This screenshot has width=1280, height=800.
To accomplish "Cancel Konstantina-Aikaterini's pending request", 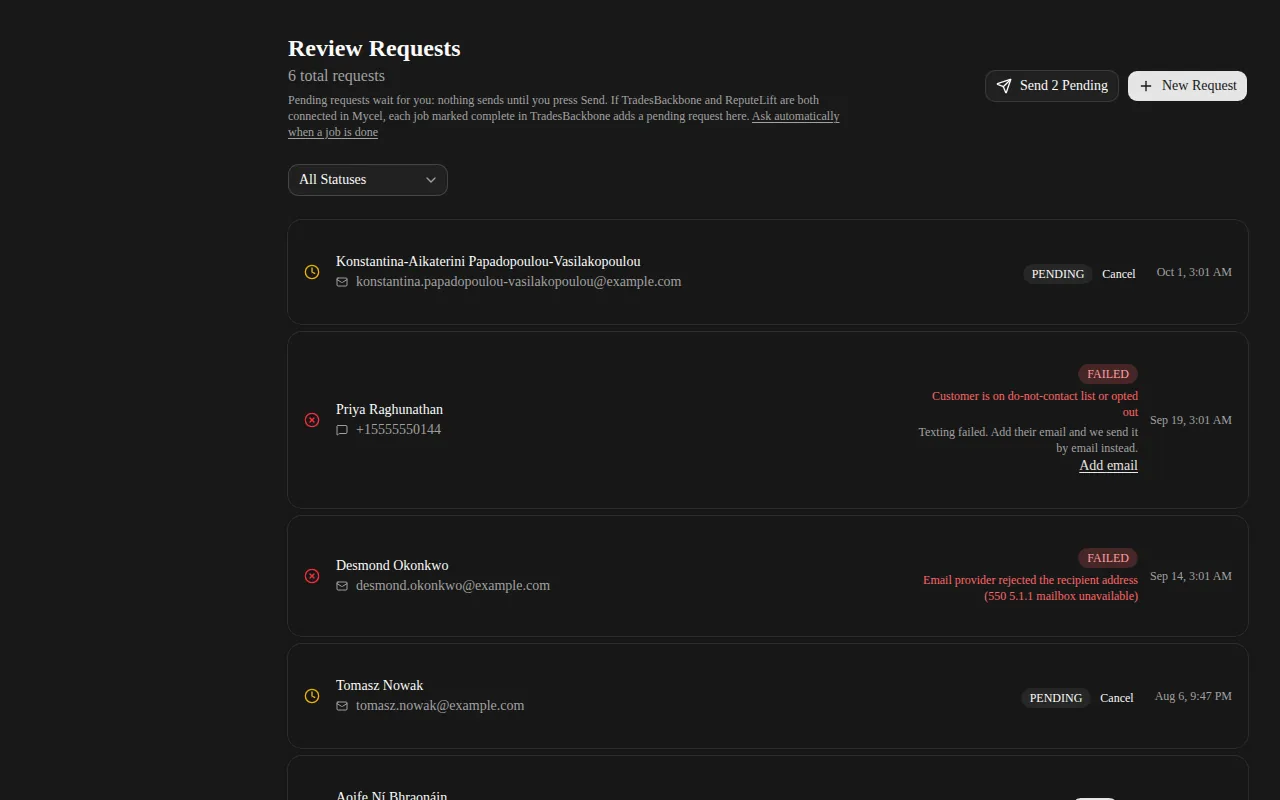I will pos(1119,274).
